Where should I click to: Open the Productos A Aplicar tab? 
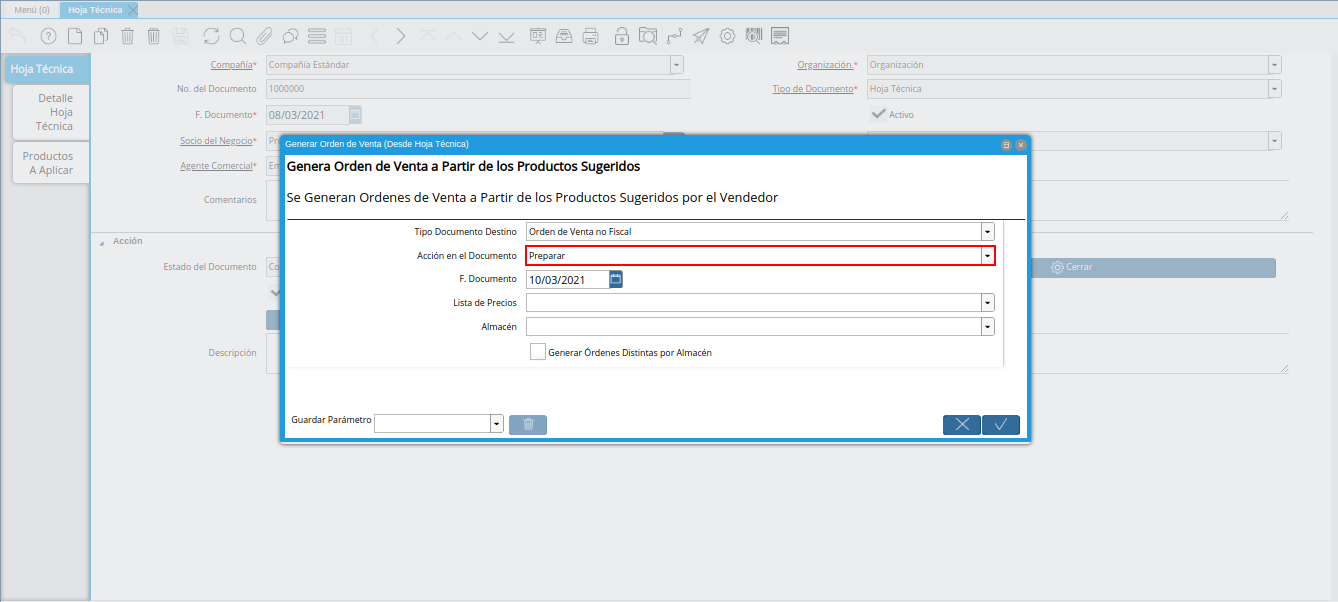[51, 163]
